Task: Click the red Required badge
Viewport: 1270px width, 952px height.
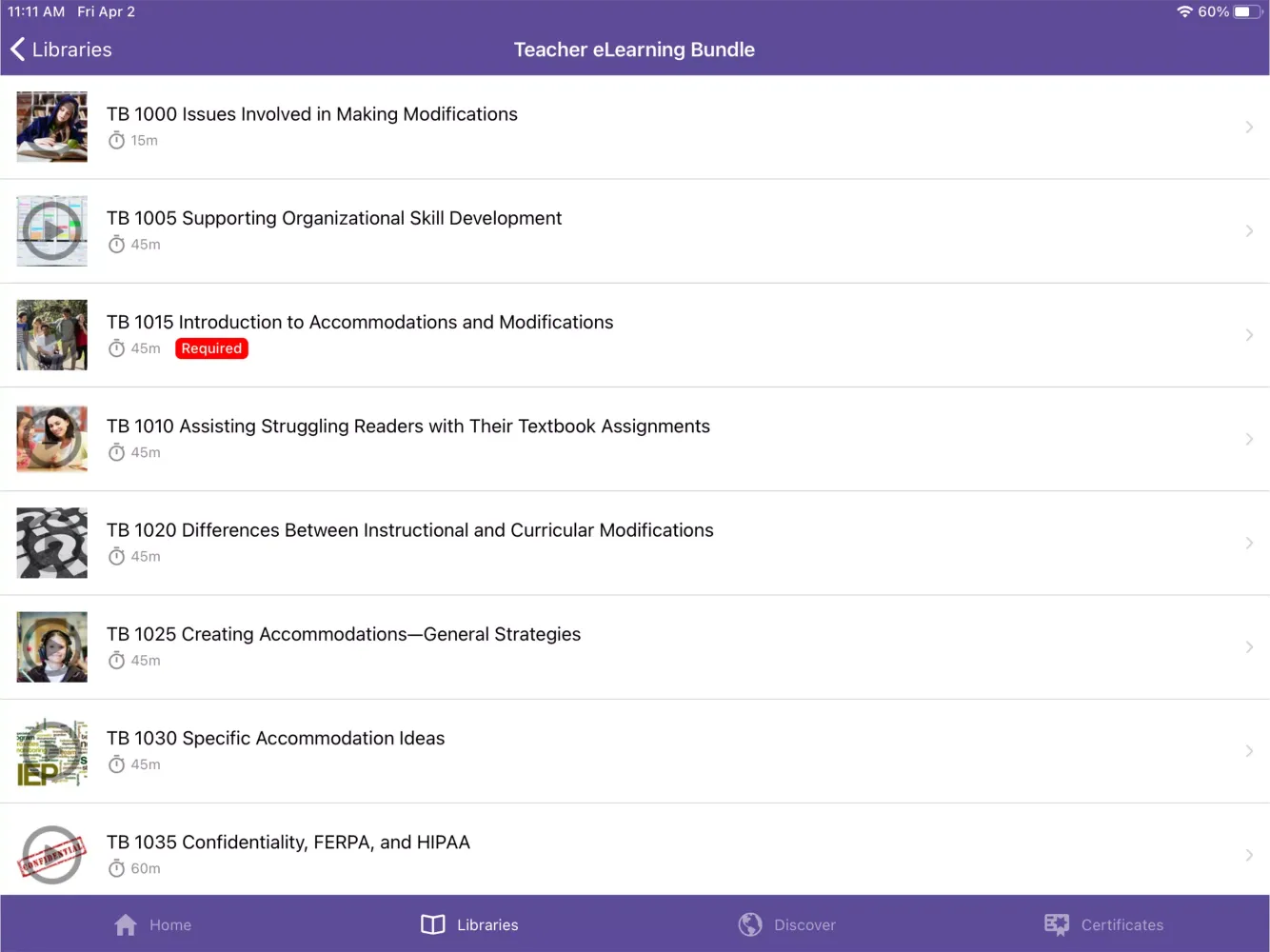Action: [x=211, y=348]
